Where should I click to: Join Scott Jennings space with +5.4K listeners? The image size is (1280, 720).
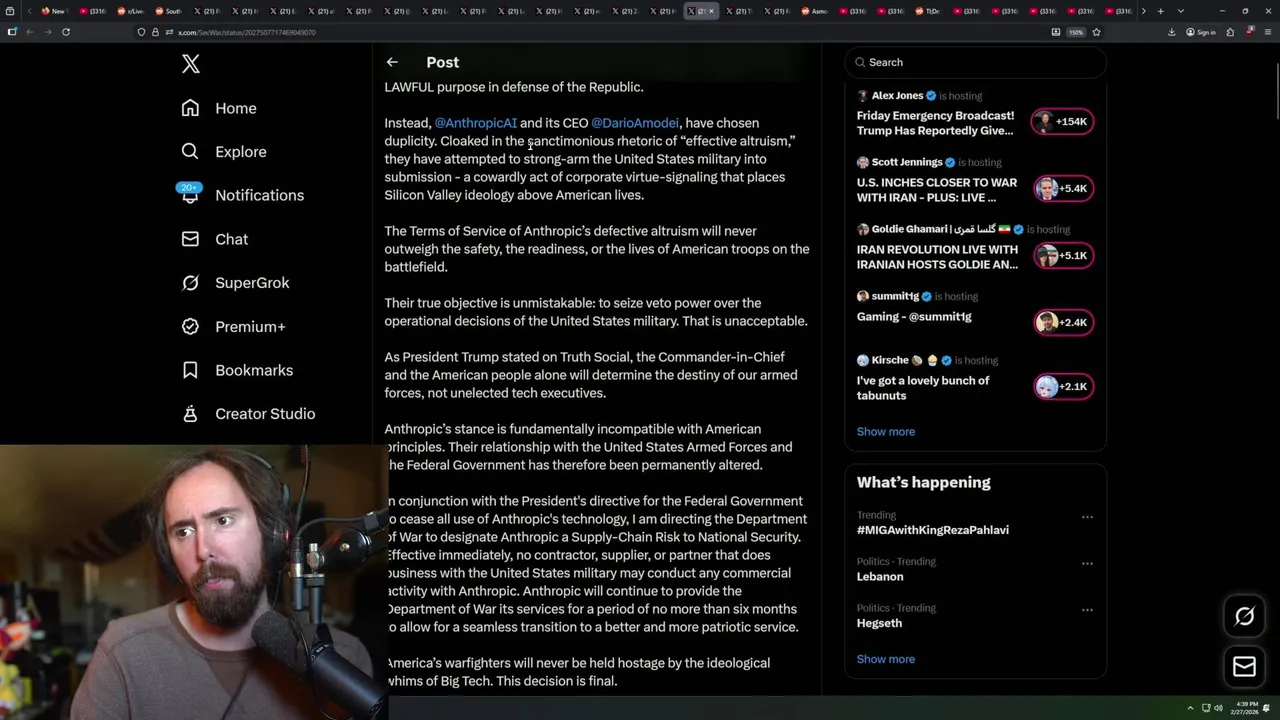(x=1063, y=189)
